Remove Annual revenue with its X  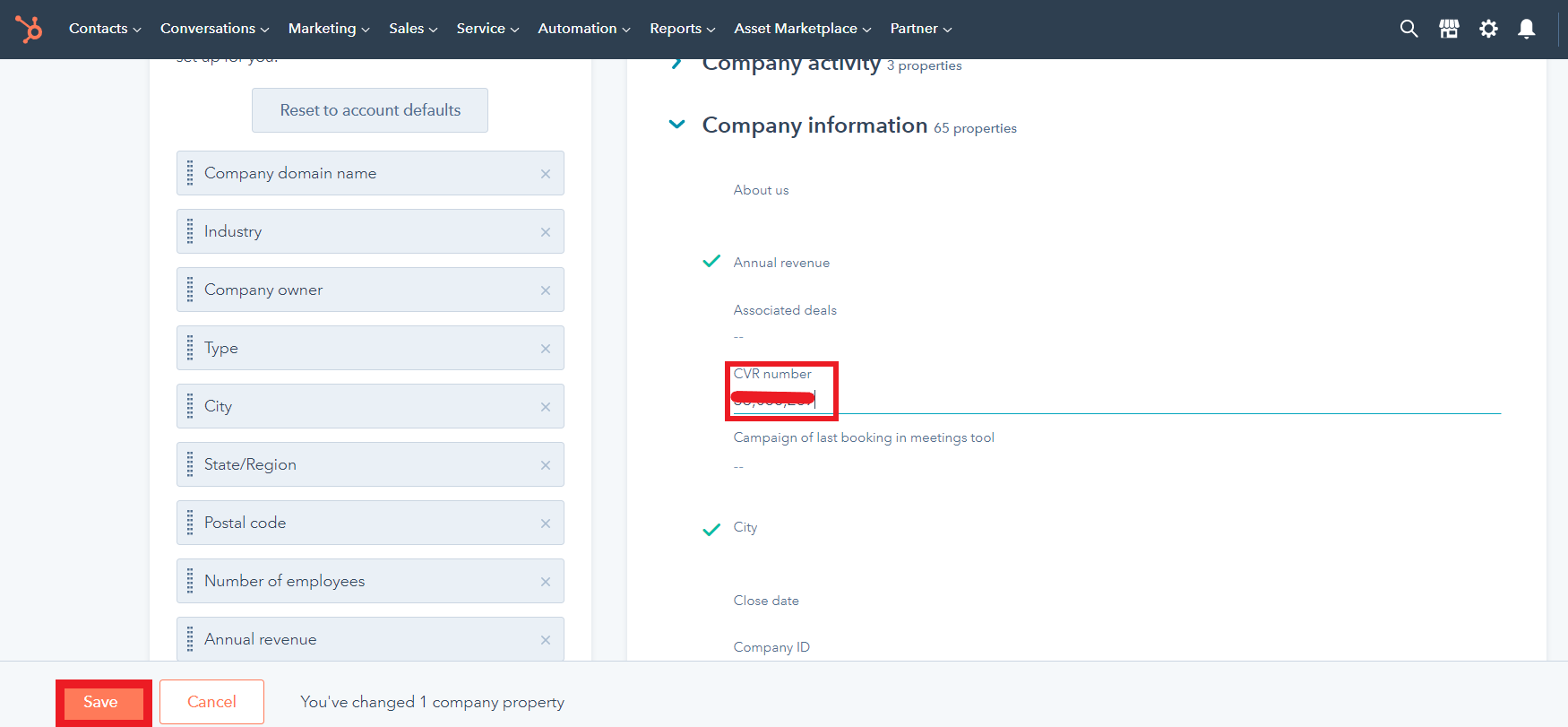click(x=546, y=640)
